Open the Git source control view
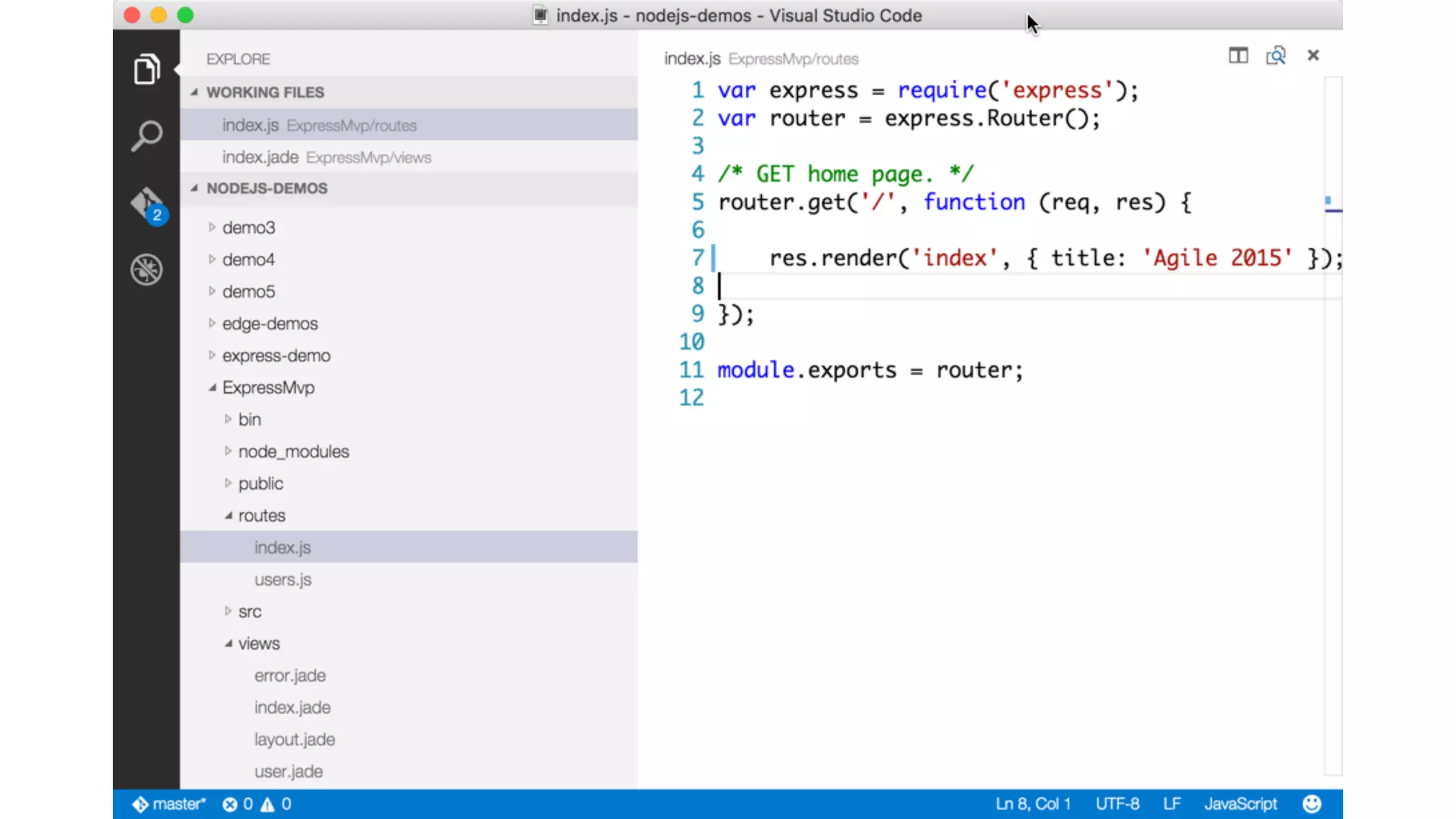The width and height of the screenshot is (1456, 819). (147, 205)
